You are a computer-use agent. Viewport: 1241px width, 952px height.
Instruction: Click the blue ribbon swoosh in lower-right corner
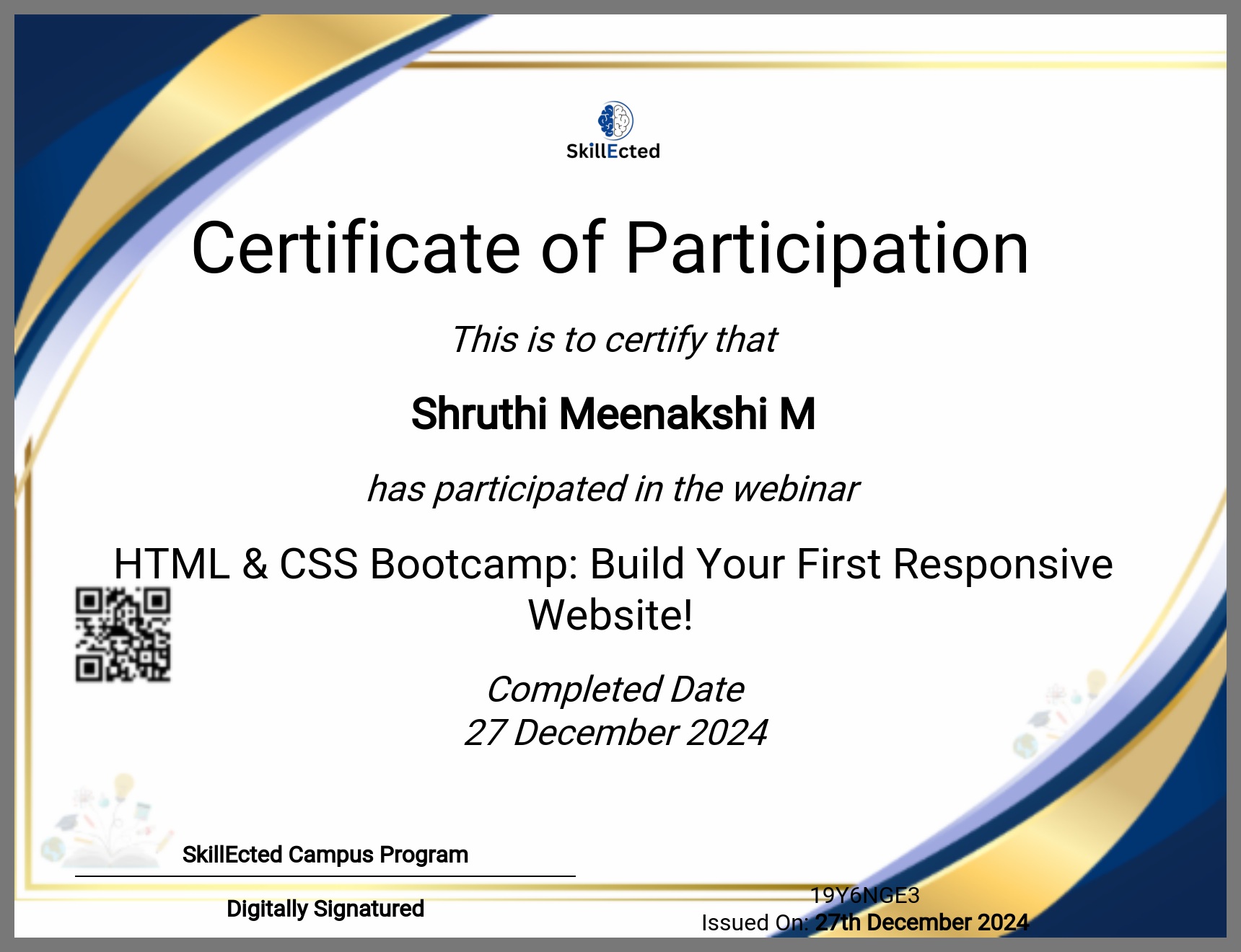click(1126, 829)
